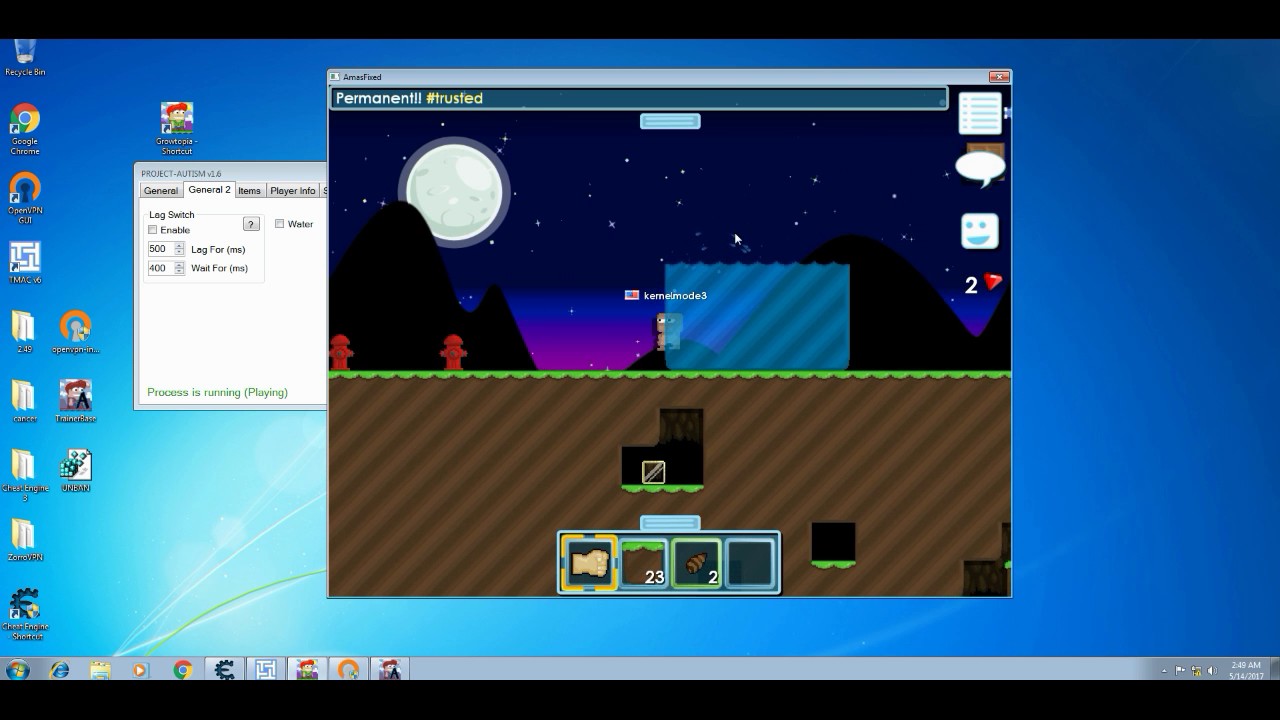Open the cancer folder on desktop

coord(25,401)
